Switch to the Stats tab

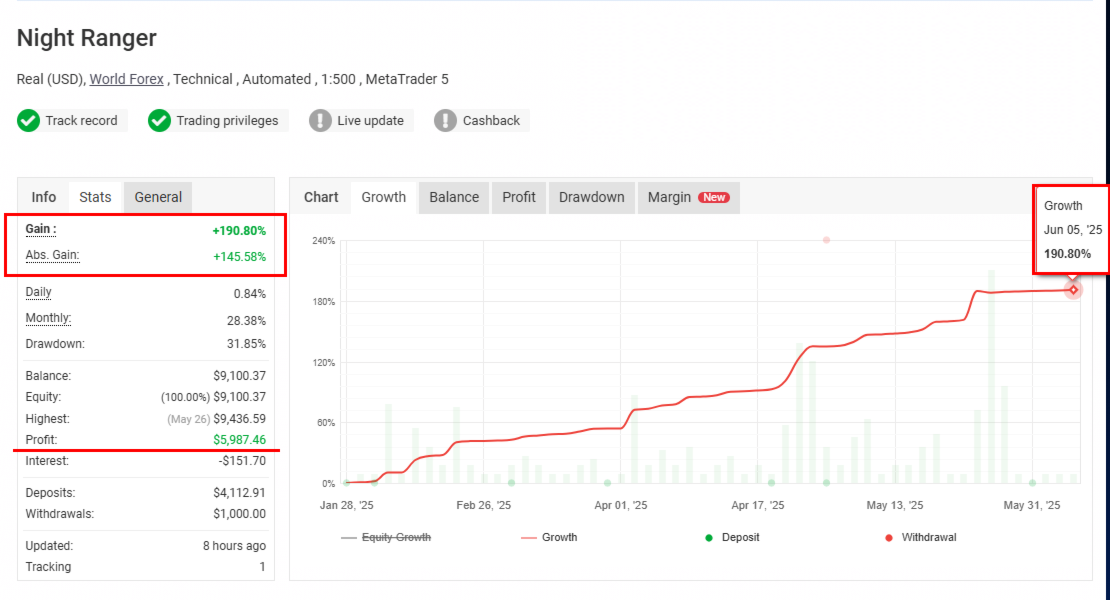pos(95,197)
